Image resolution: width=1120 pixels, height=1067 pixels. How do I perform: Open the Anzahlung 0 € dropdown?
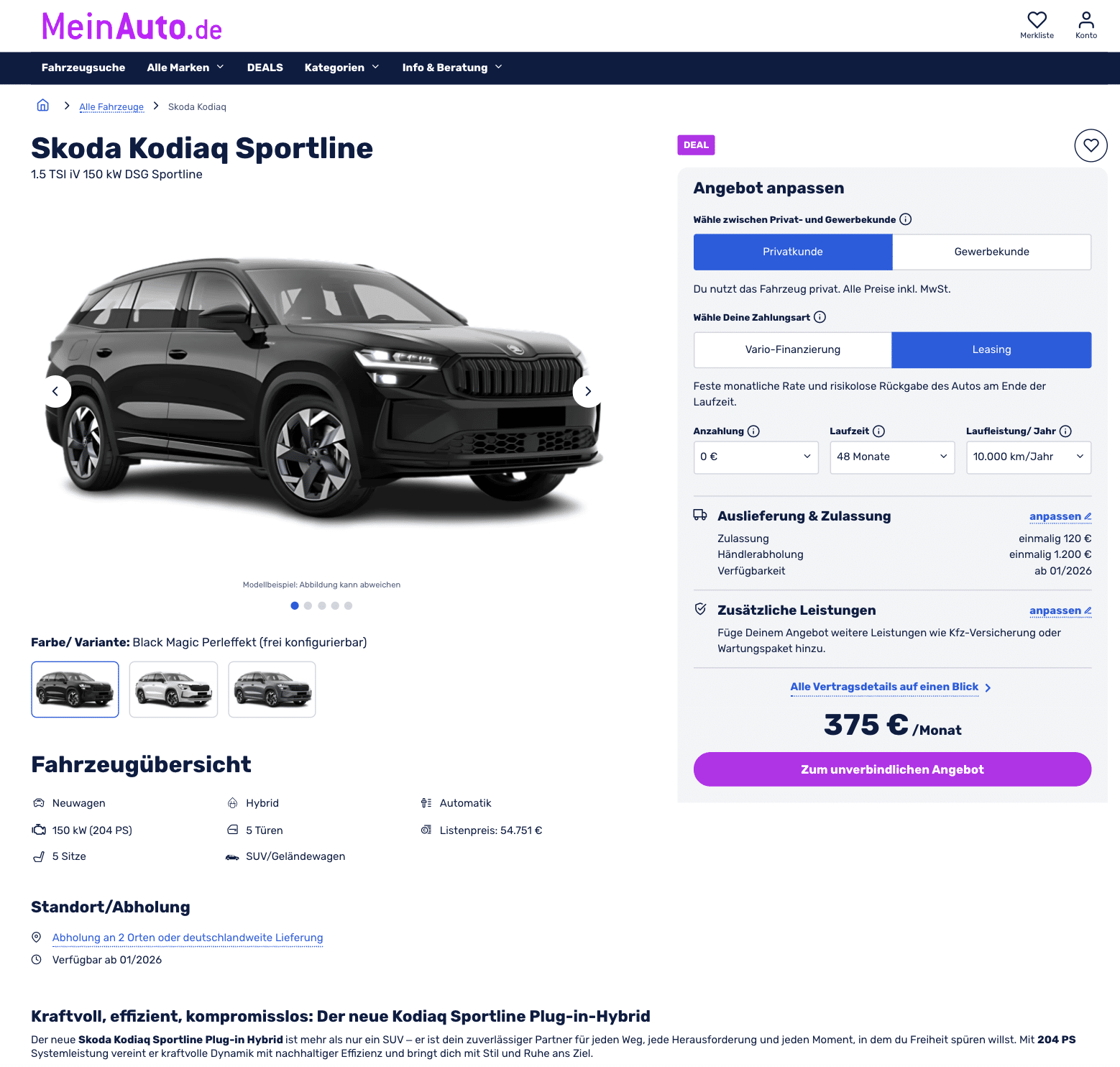(x=756, y=457)
